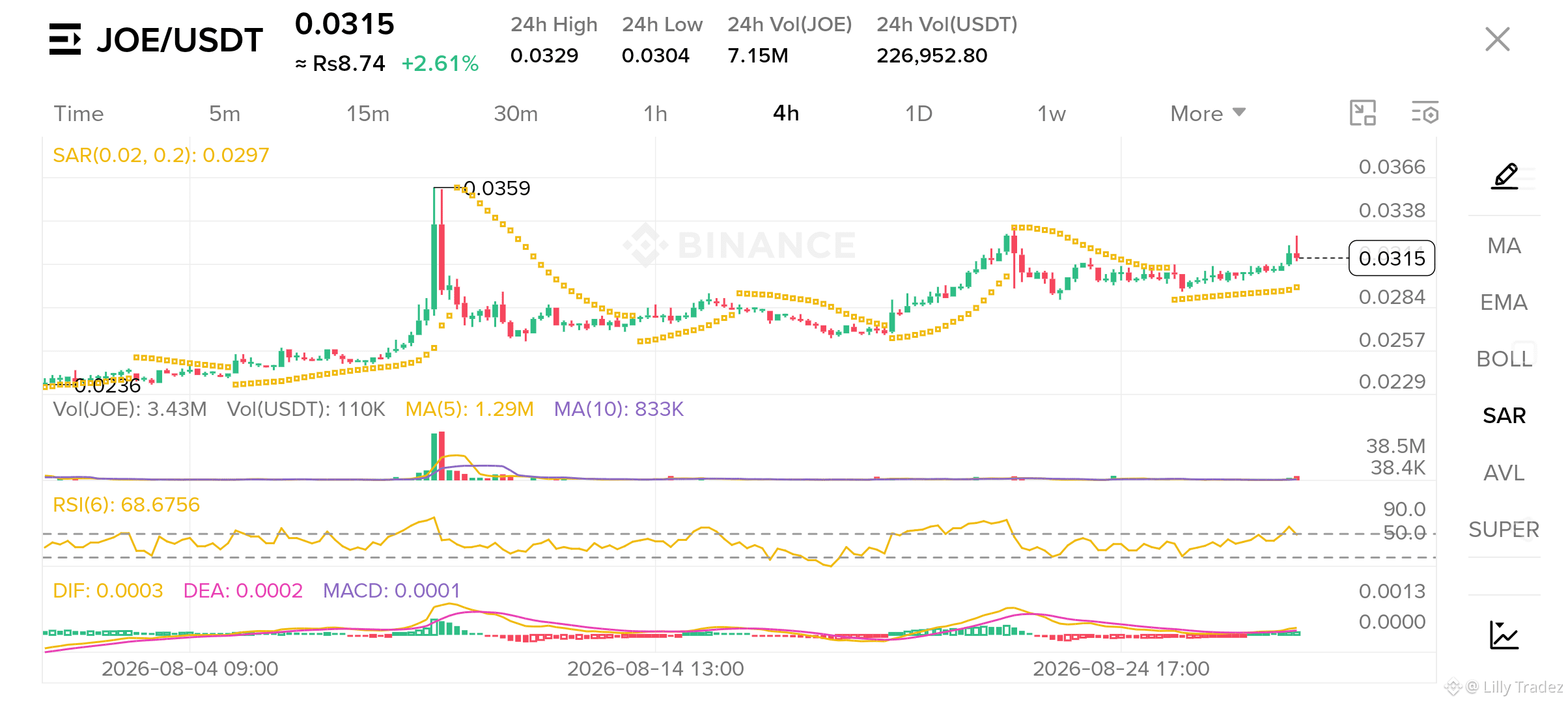Click the Vol(USDT): 110K label
1568x703 pixels.
pyautogui.click(x=306, y=409)
